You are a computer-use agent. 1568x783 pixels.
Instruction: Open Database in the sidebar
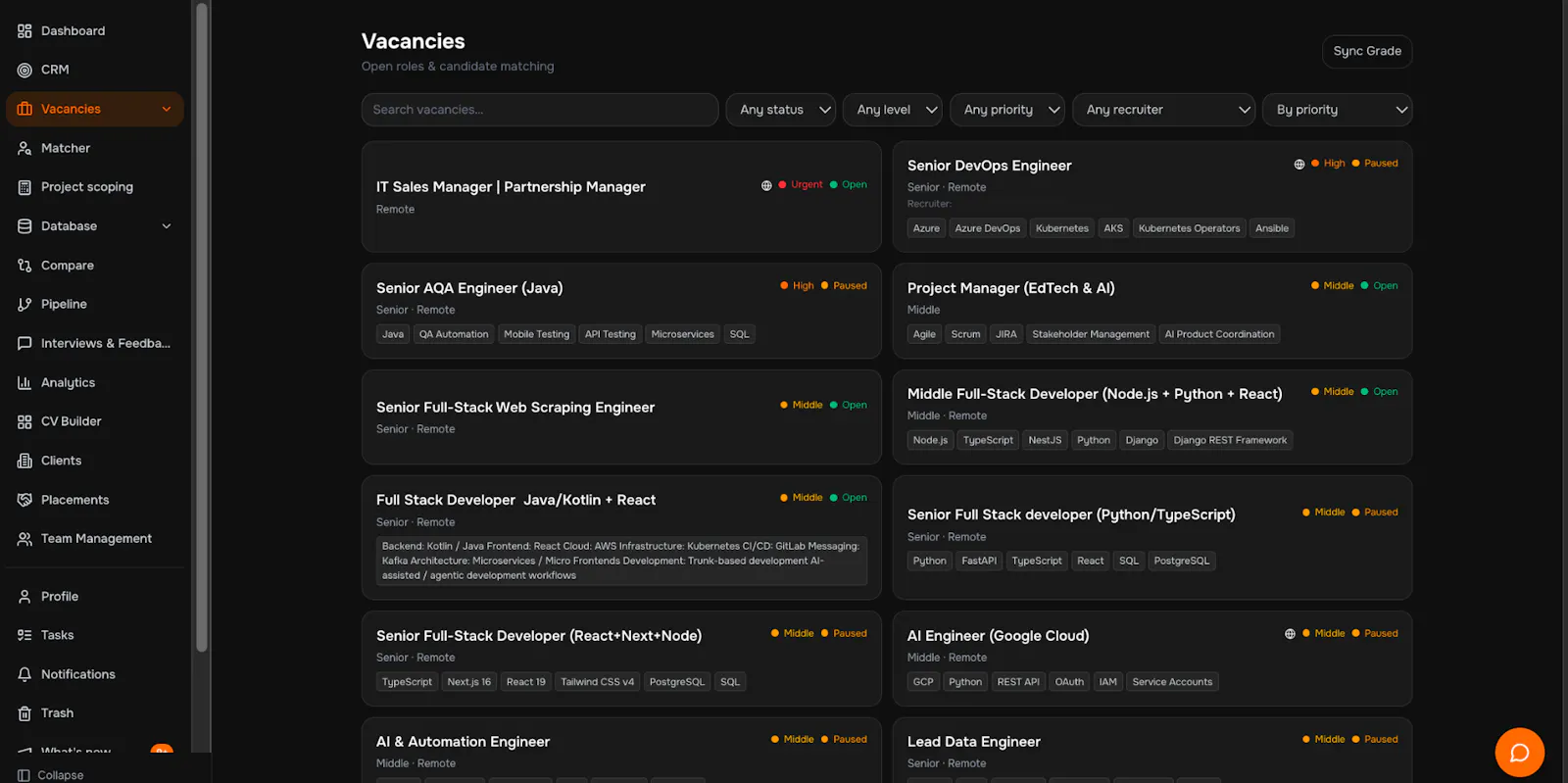point(95,226)
